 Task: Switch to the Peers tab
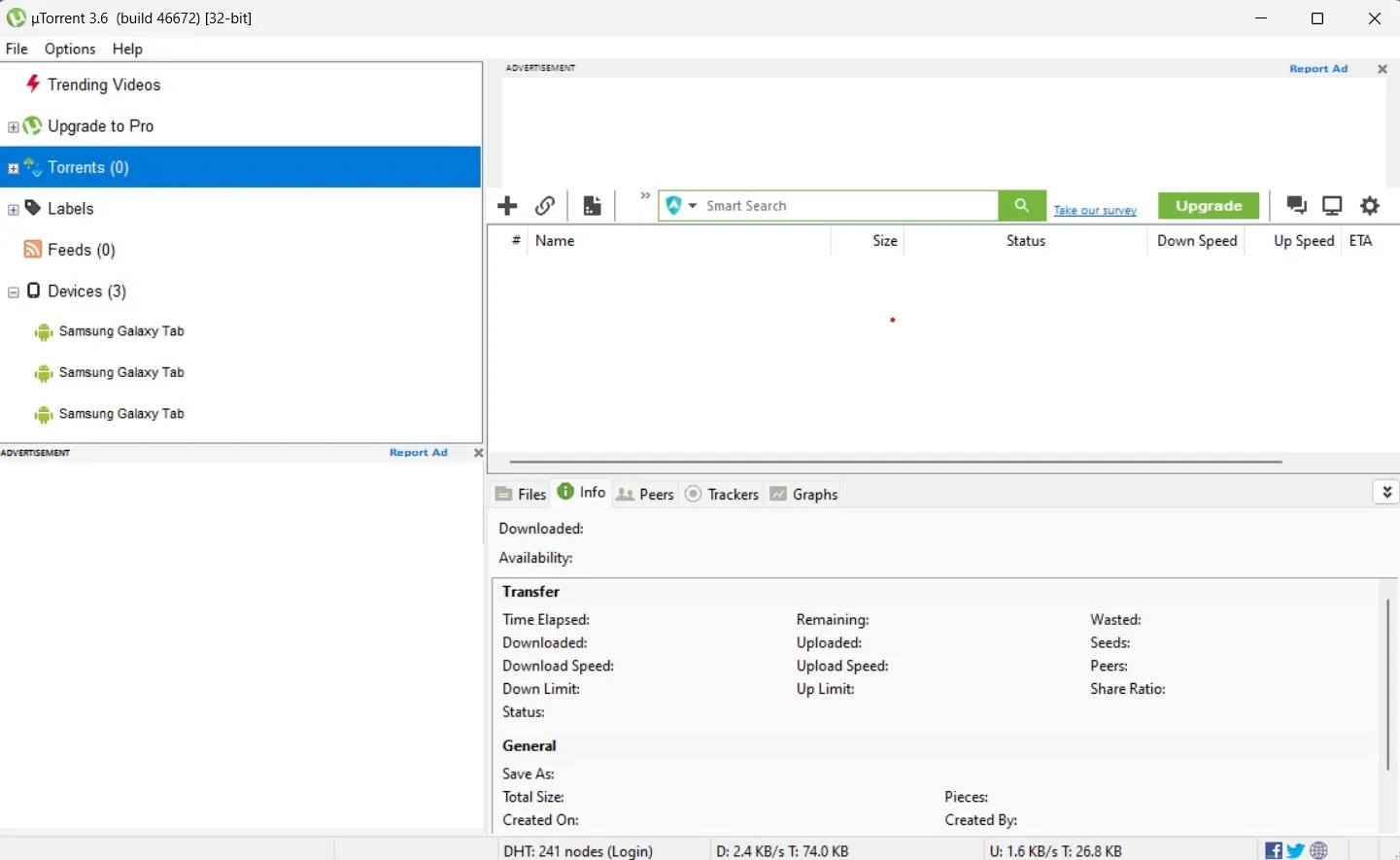(x=645, y=494)
